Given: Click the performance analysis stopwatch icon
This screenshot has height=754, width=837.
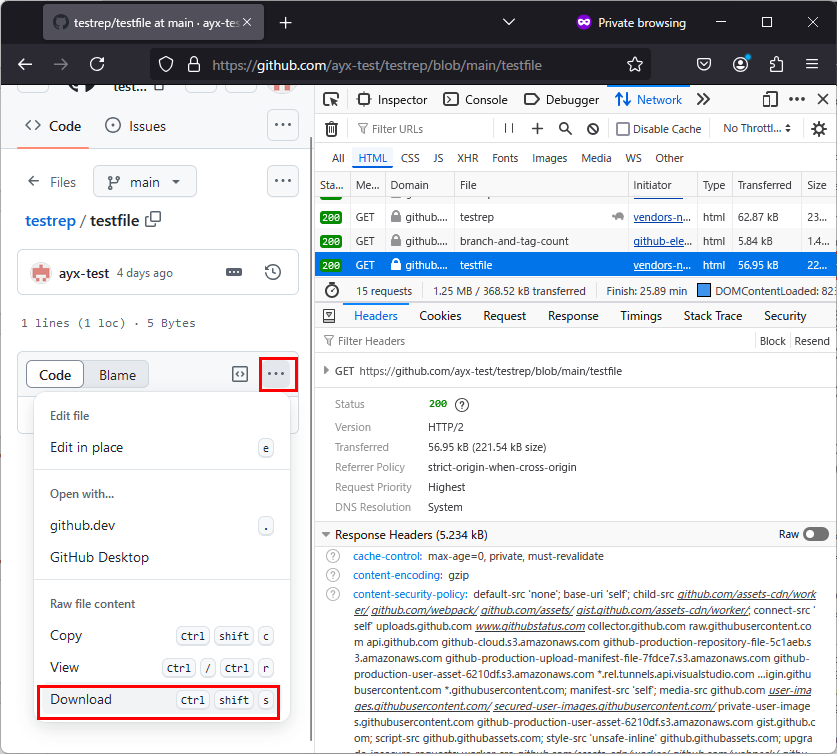Looking at the screenshot, I should coord(332,291).
